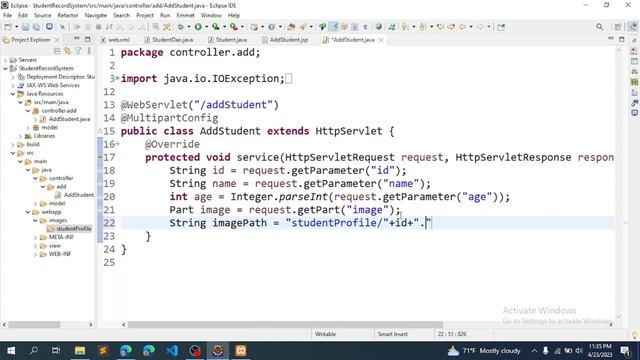Open the Navigate menu
Viewport: 640px width, 360px height.
(x=96, y=15)
